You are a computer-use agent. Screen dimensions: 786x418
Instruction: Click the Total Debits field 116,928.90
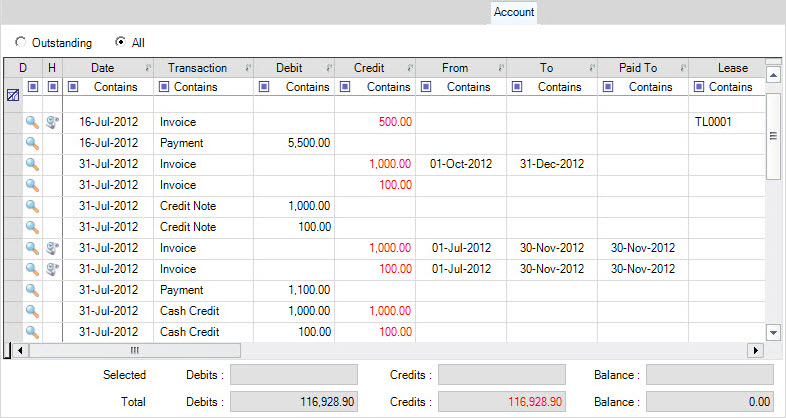pos(294,402)
